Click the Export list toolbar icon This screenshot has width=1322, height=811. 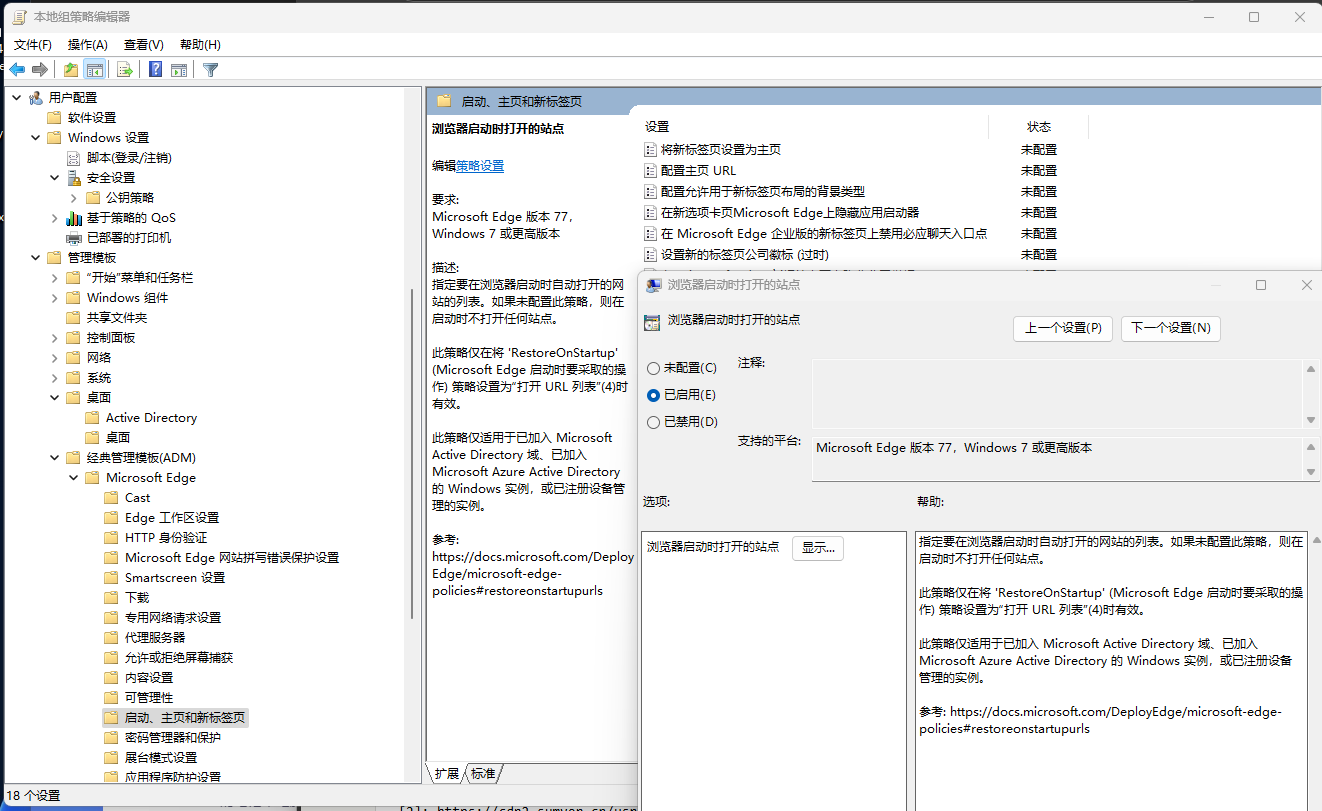(125, 70)
